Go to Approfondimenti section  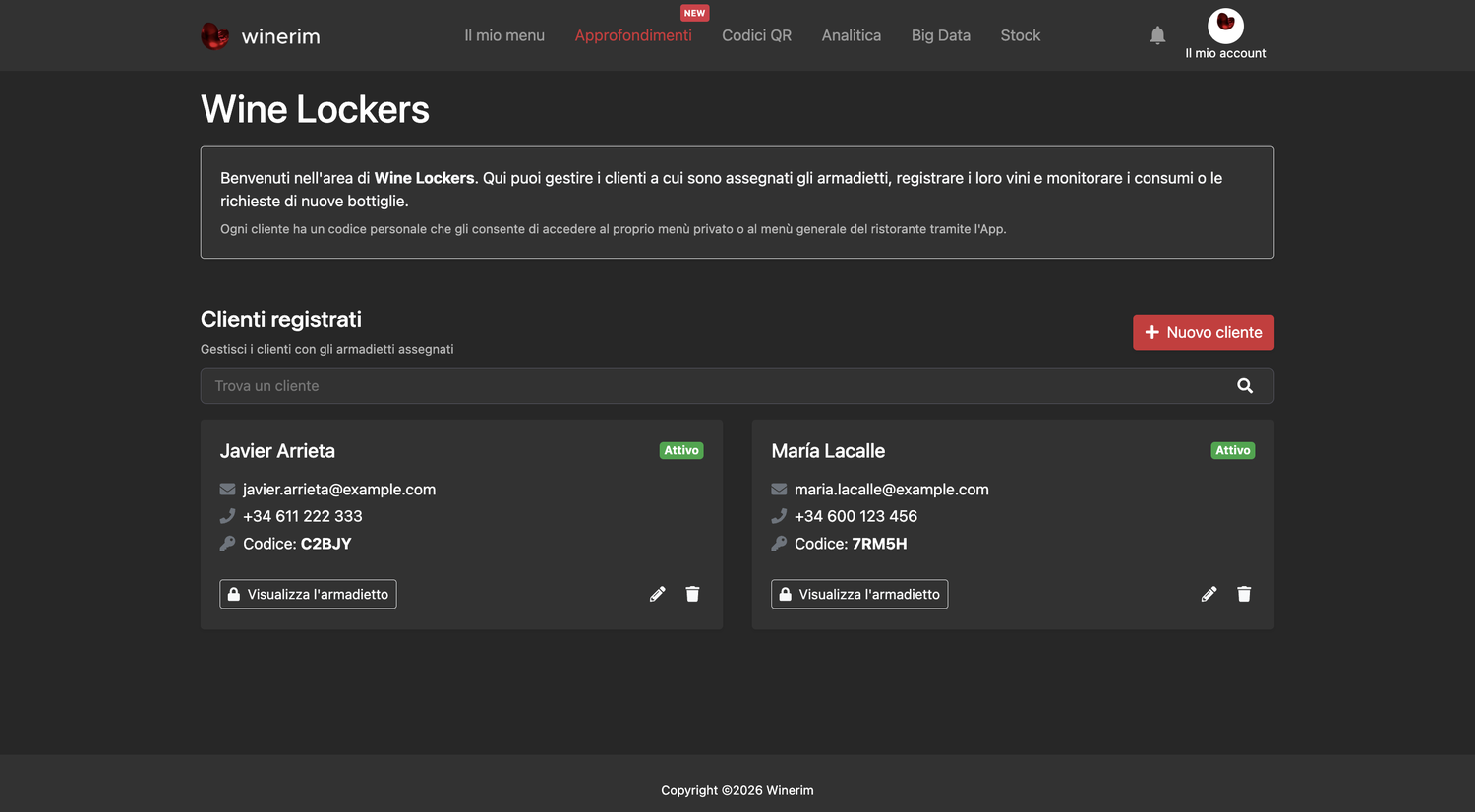click(x=633, y=35)
